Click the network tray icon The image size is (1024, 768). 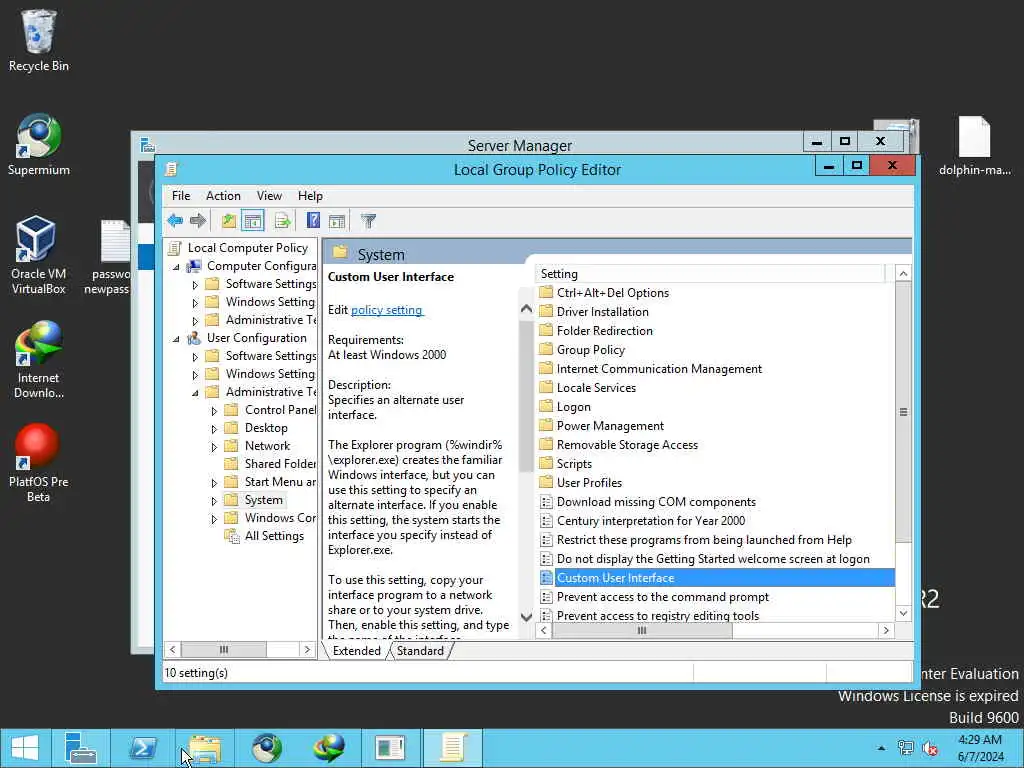pos(905,748)
